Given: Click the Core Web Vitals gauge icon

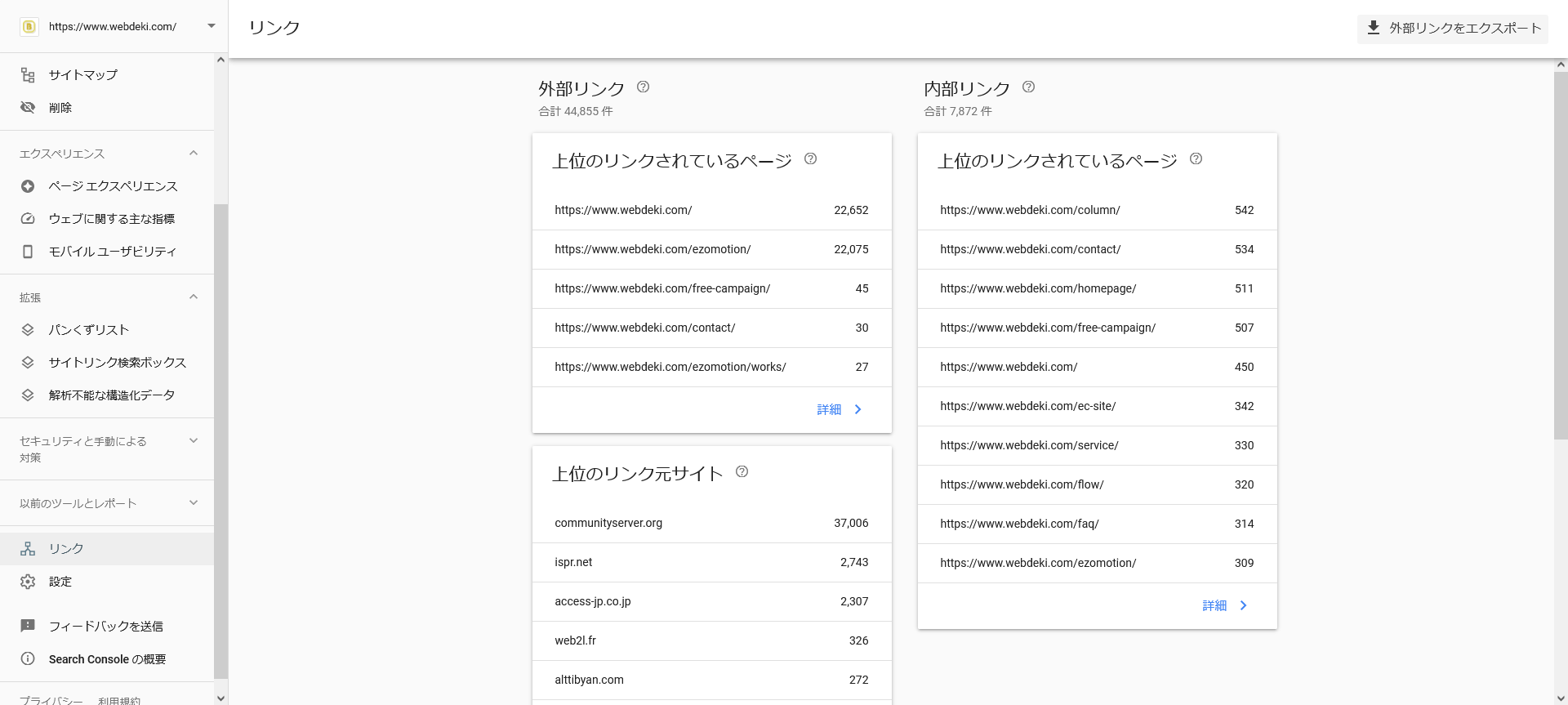Looking at the screenshot, I should [28, 219].
